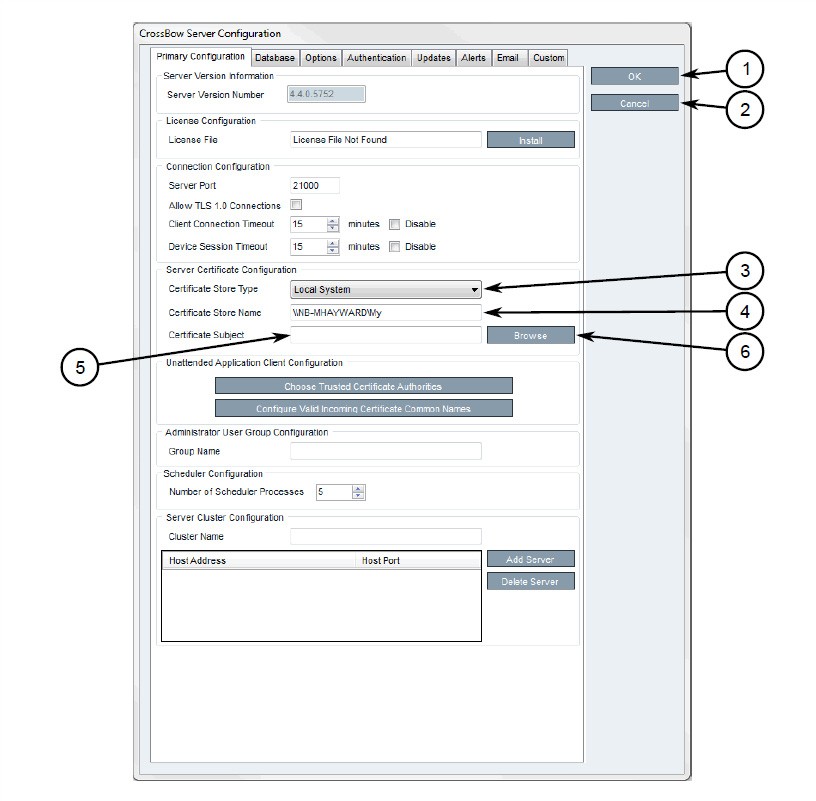The width and height of the screenshot is (816, 801).
Task: Confirm settings with the OK button
Action: tap(634, 76)
